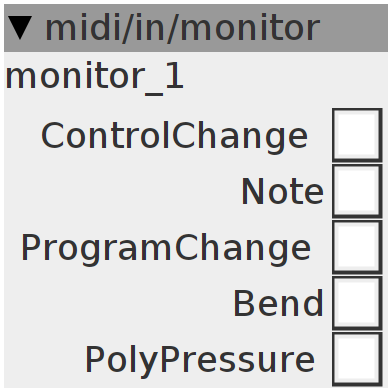Click the ProgramChange label text
This screenshot has width=392, height=392.
point(166,249)
